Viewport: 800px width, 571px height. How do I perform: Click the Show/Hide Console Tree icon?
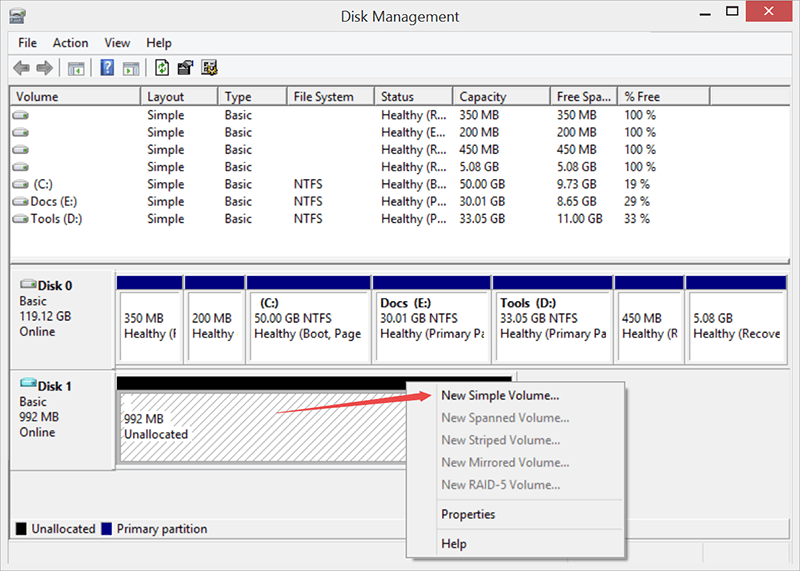point(76,68)
